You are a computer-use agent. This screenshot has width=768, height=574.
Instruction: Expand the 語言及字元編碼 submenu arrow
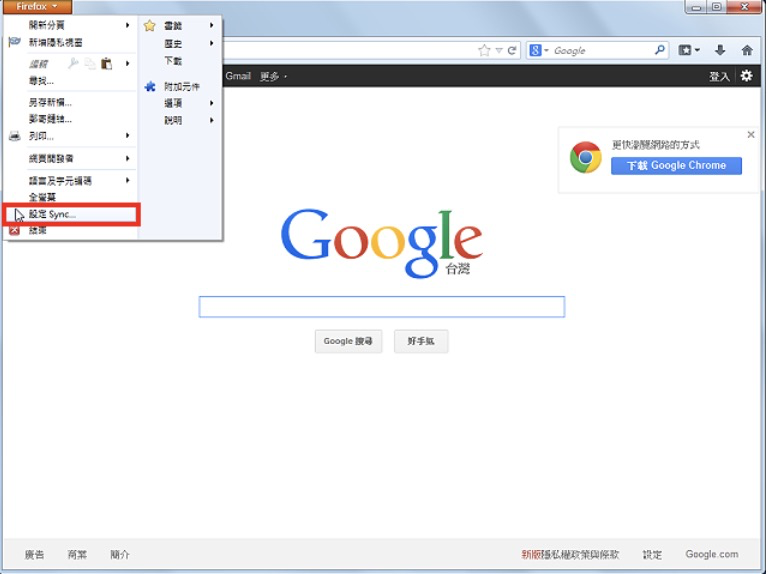tap(127, 180)
